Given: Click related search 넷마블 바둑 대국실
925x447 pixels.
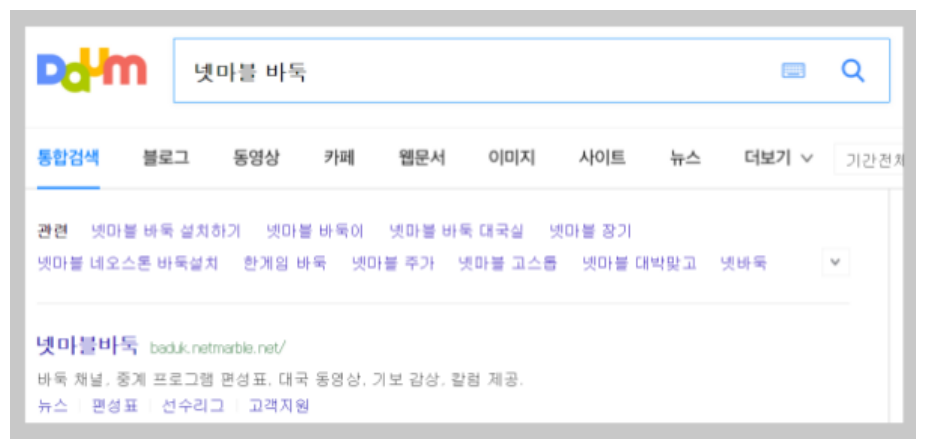Looking at the screenshot, I should point(456,231).
